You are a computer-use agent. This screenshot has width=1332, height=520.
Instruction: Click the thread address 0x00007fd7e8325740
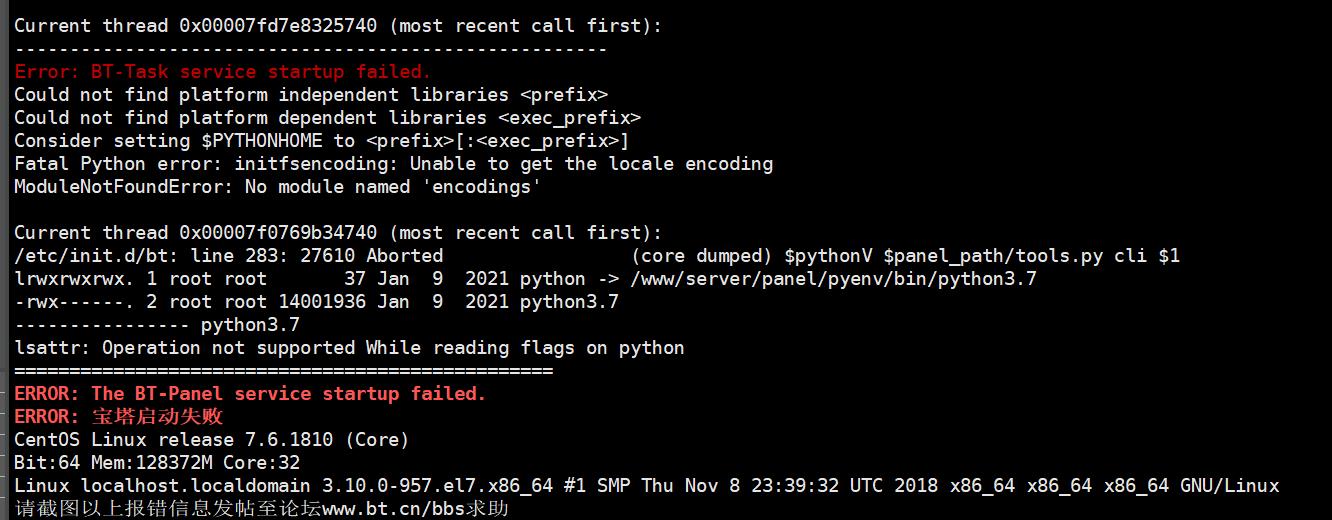[x=278, y=26]
